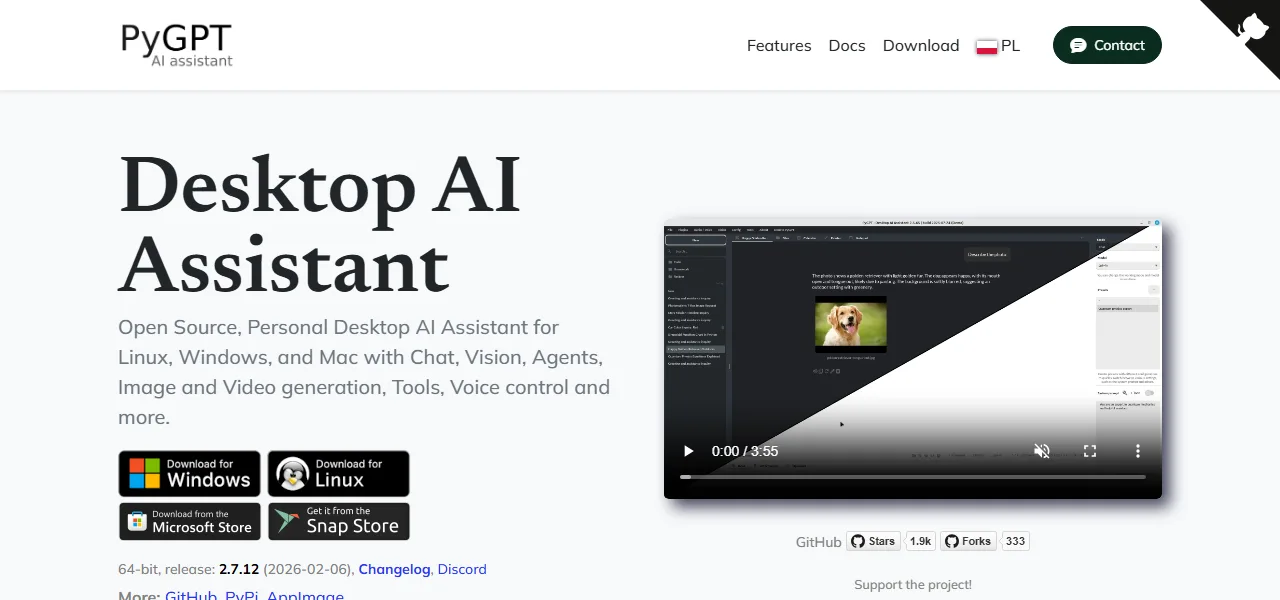Click the video progress bar
Screen dimensions: 1280x600
tap(913, 477)
